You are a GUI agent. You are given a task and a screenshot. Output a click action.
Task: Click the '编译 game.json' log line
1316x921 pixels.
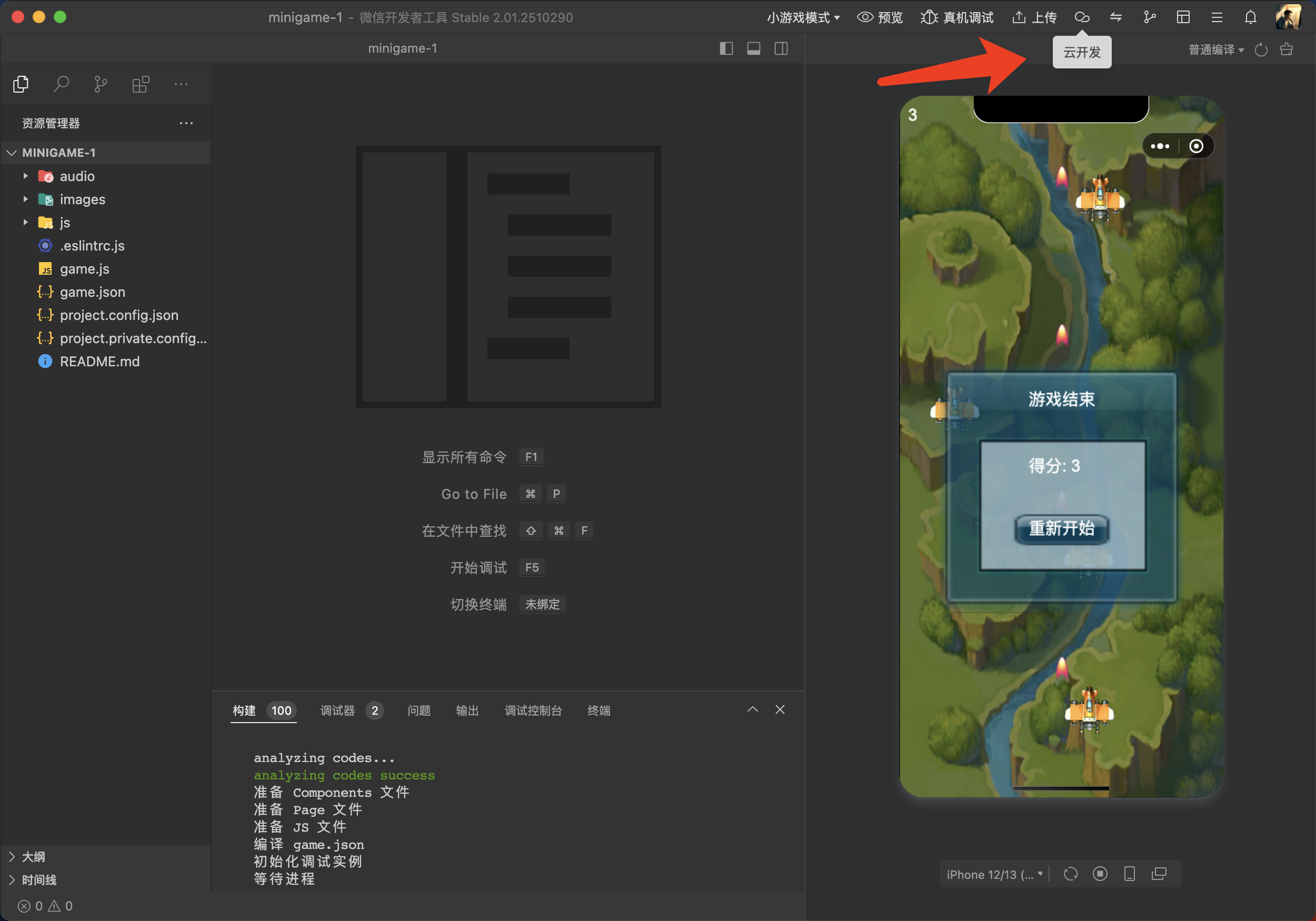click(309, 844)
